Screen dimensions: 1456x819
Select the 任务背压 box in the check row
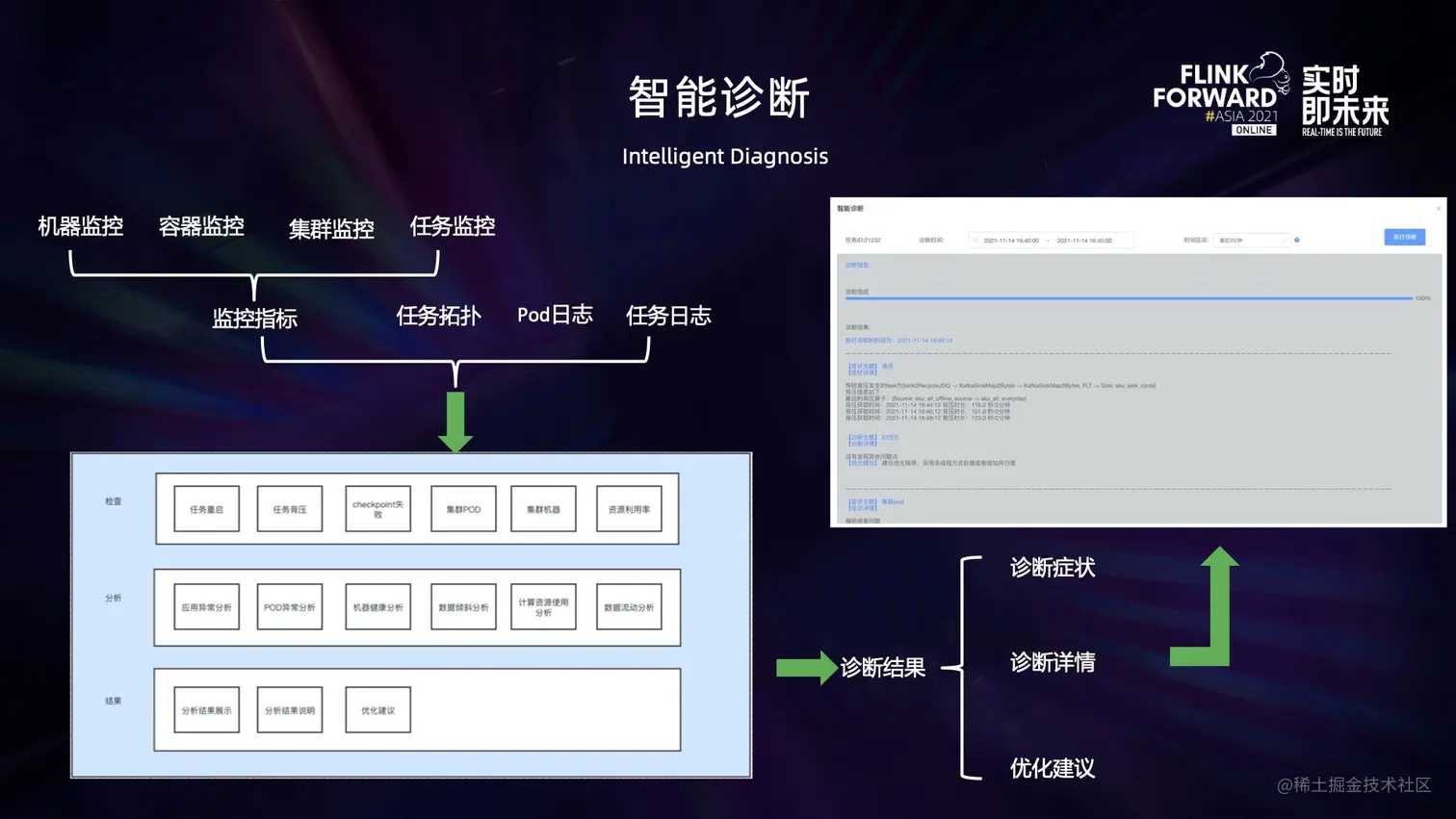point(290,509)
